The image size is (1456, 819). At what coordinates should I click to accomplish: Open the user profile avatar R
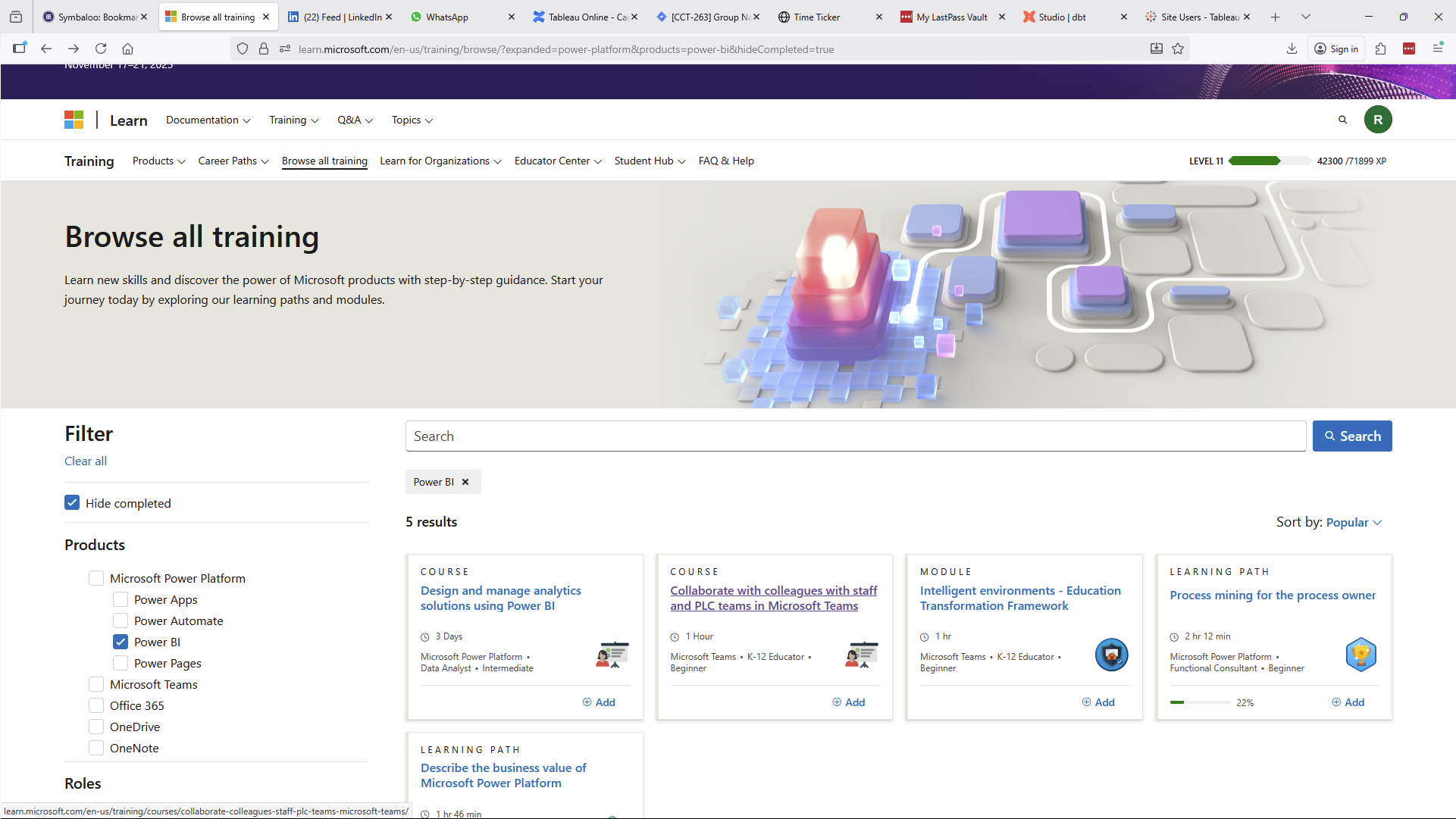[1378, 120]
